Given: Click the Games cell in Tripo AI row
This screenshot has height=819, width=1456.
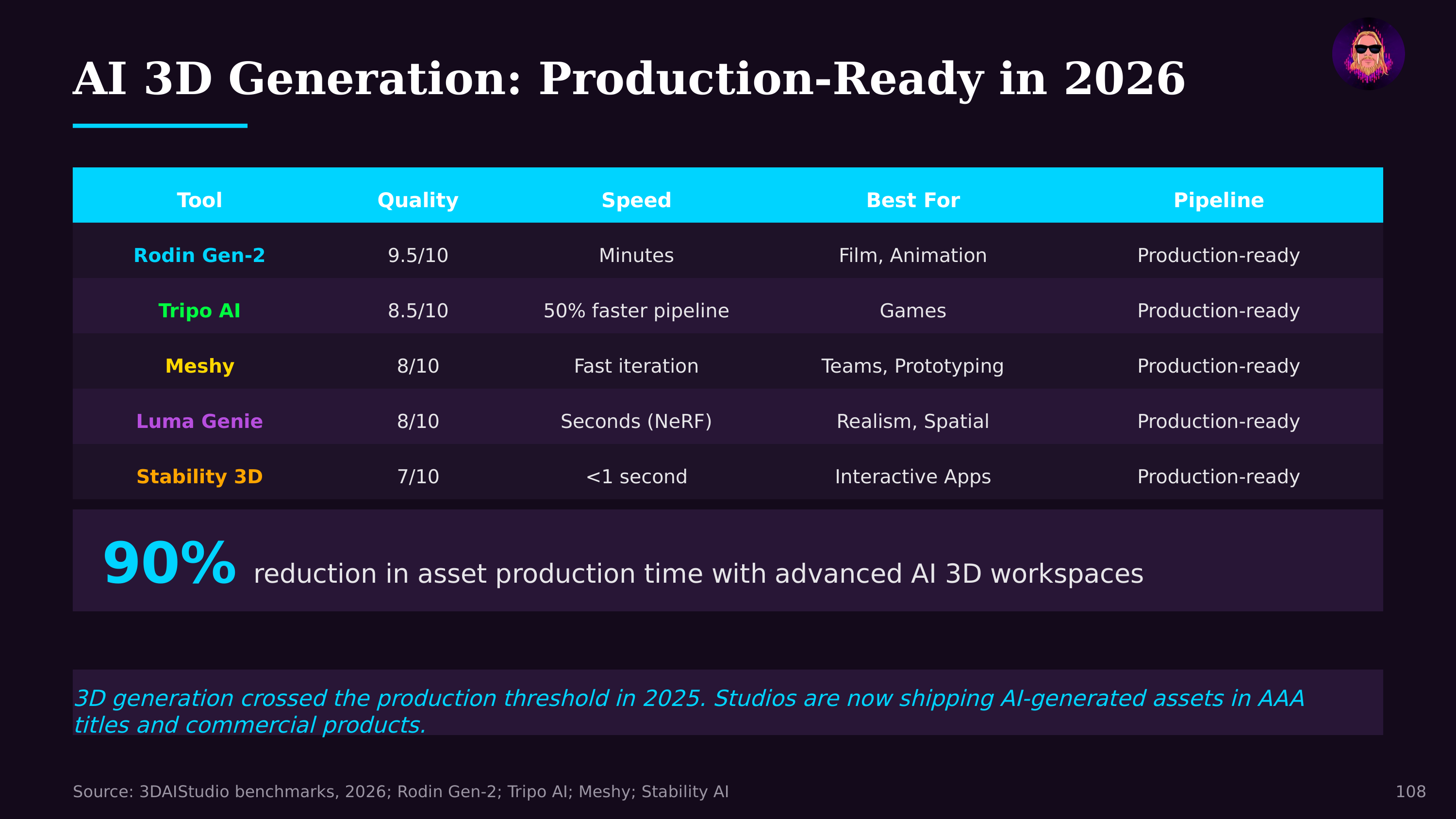Looking at the screenshot, I should tap(912, 311).
